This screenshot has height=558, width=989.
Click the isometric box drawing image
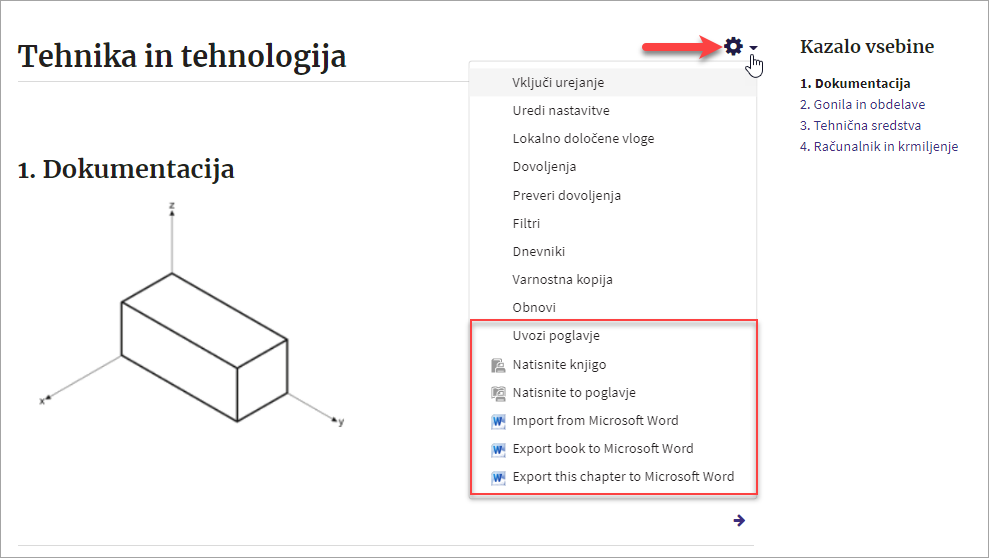click(192, 314)
